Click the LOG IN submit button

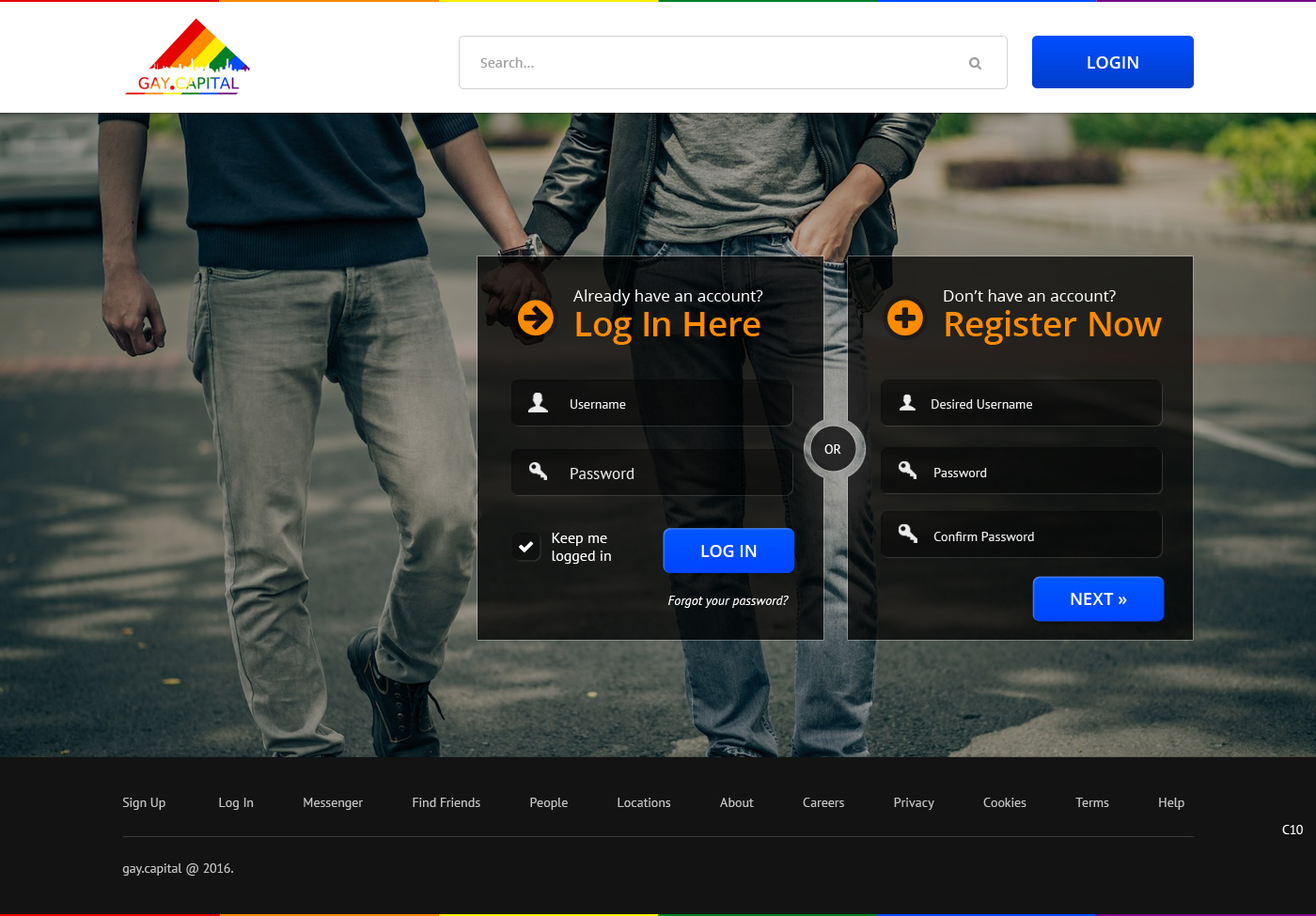click(728, 551)
